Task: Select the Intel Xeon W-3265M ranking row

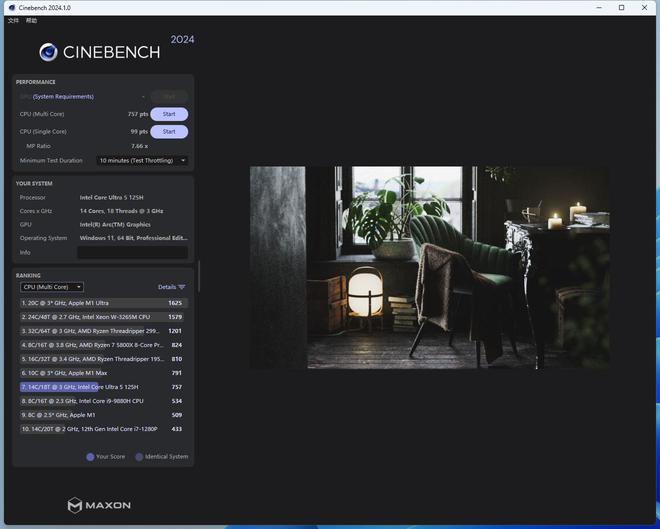Action: click(104, 317)
